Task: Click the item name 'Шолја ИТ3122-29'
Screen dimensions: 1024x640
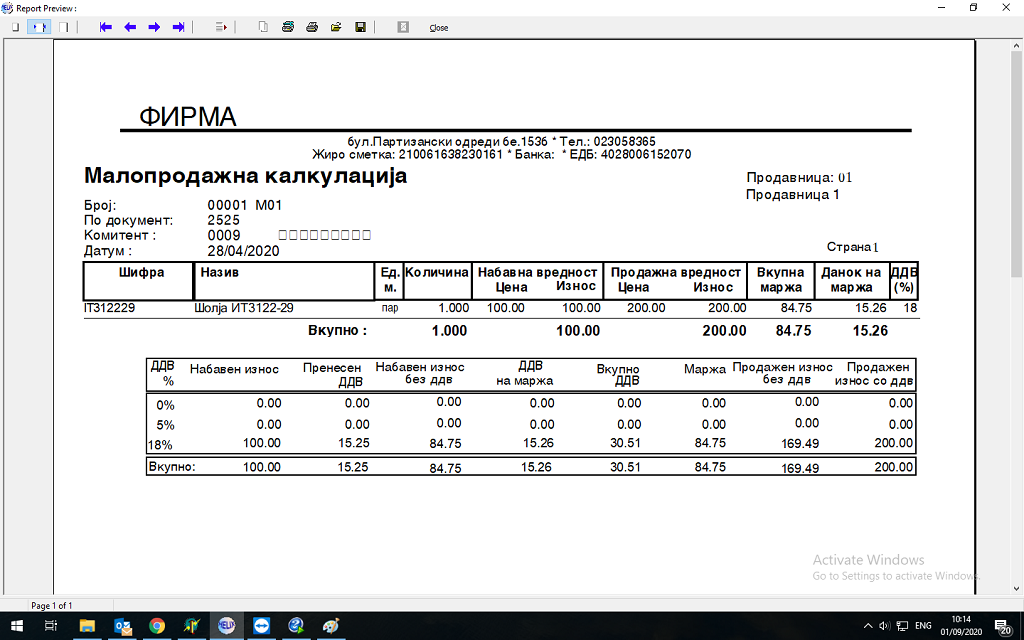Action: point(244,308)
